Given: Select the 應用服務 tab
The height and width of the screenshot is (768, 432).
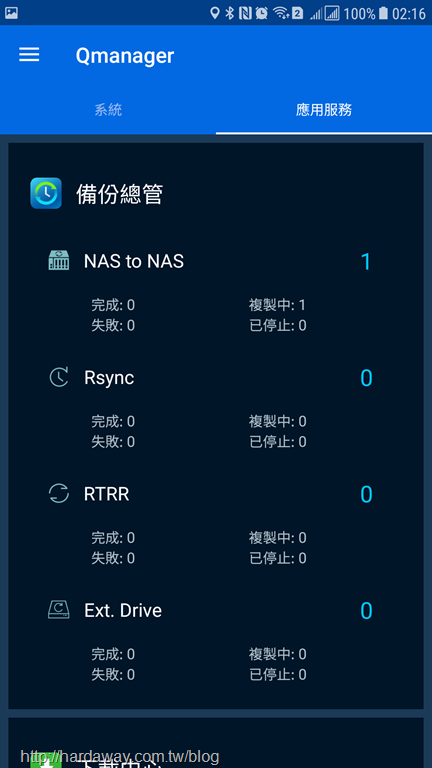Looking at the screenshot, I should pyautogui.click(x=324, y=110).
